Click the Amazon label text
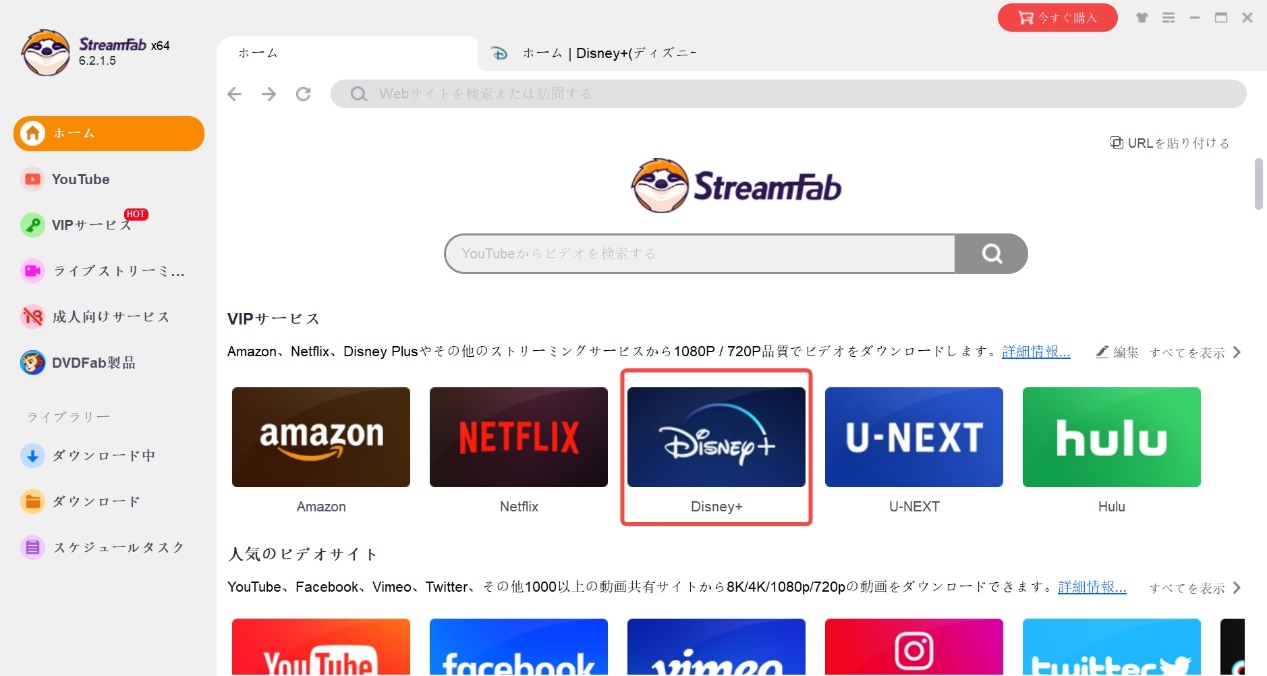 [321, 507]
